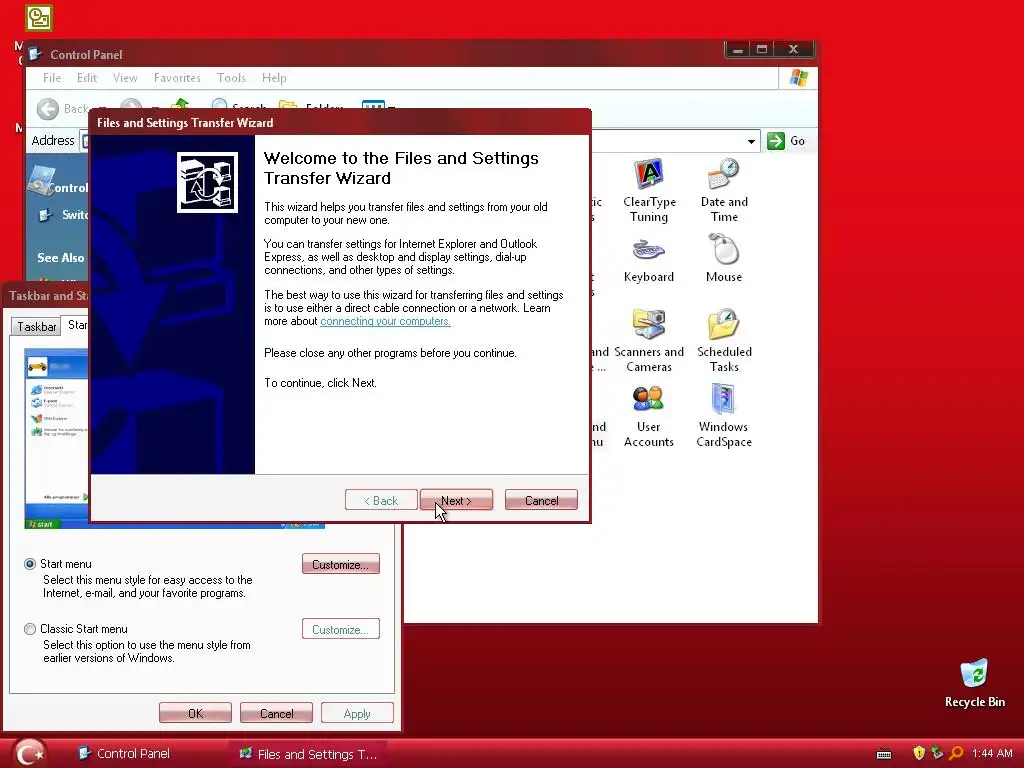Click the yellow security shield tray icon
This screenshot has width=1024, height=768.
(919, 753)
